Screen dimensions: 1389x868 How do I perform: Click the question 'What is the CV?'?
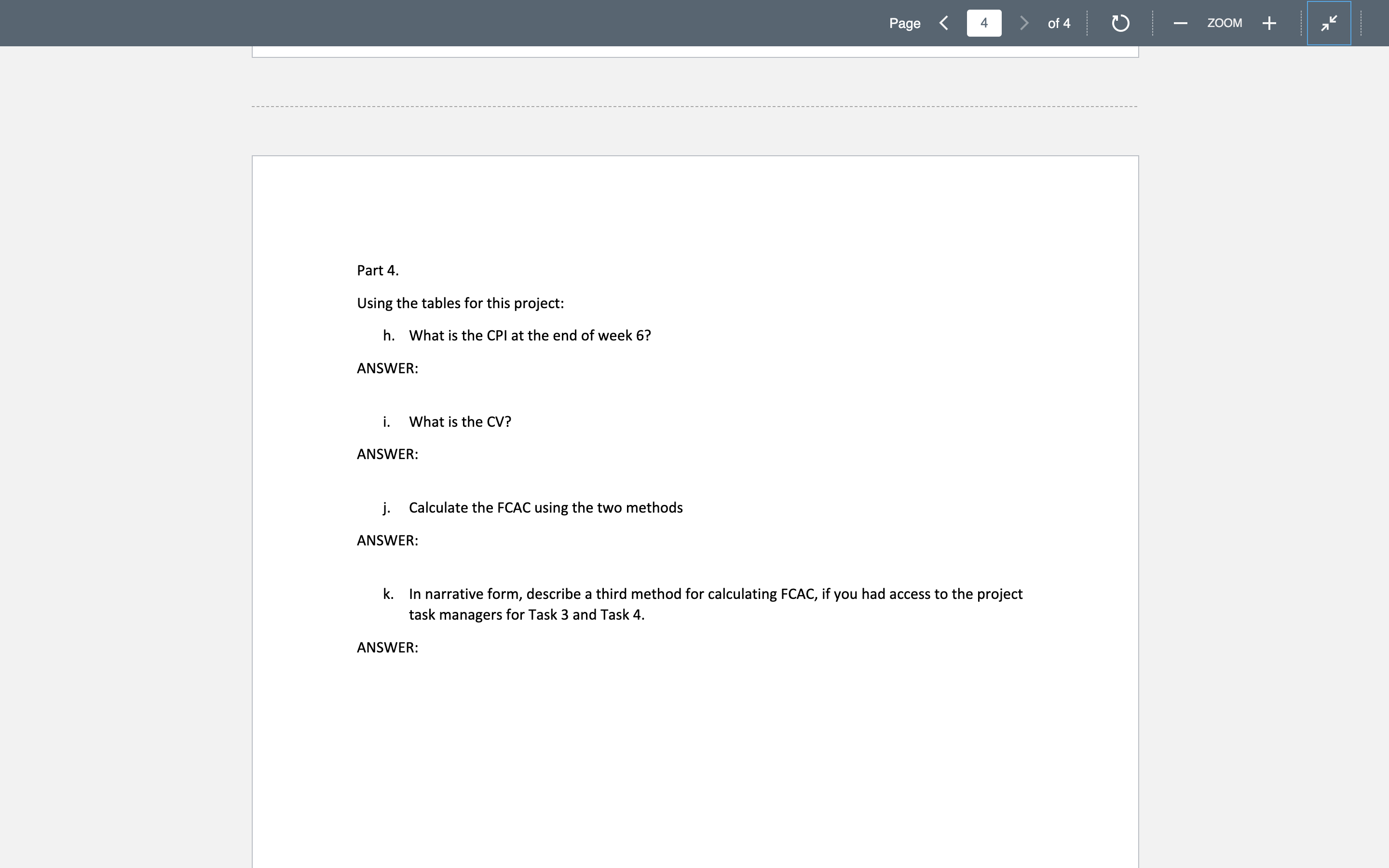460,421
